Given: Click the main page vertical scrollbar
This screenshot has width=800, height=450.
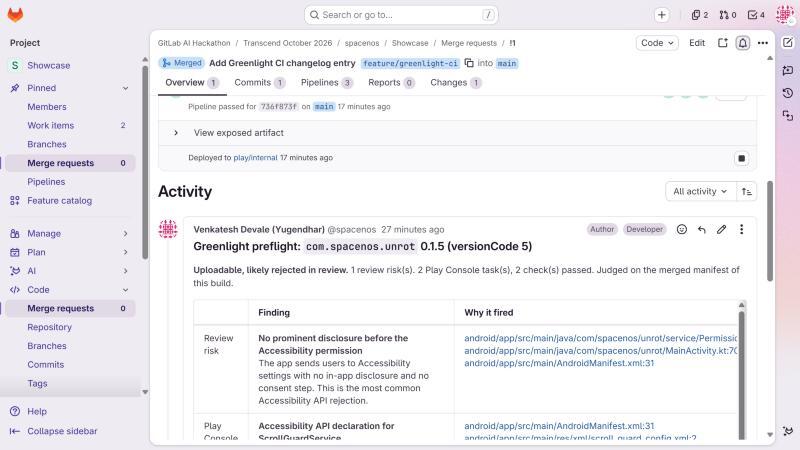Looking at the screenshot, I should [x=770, y=231].
